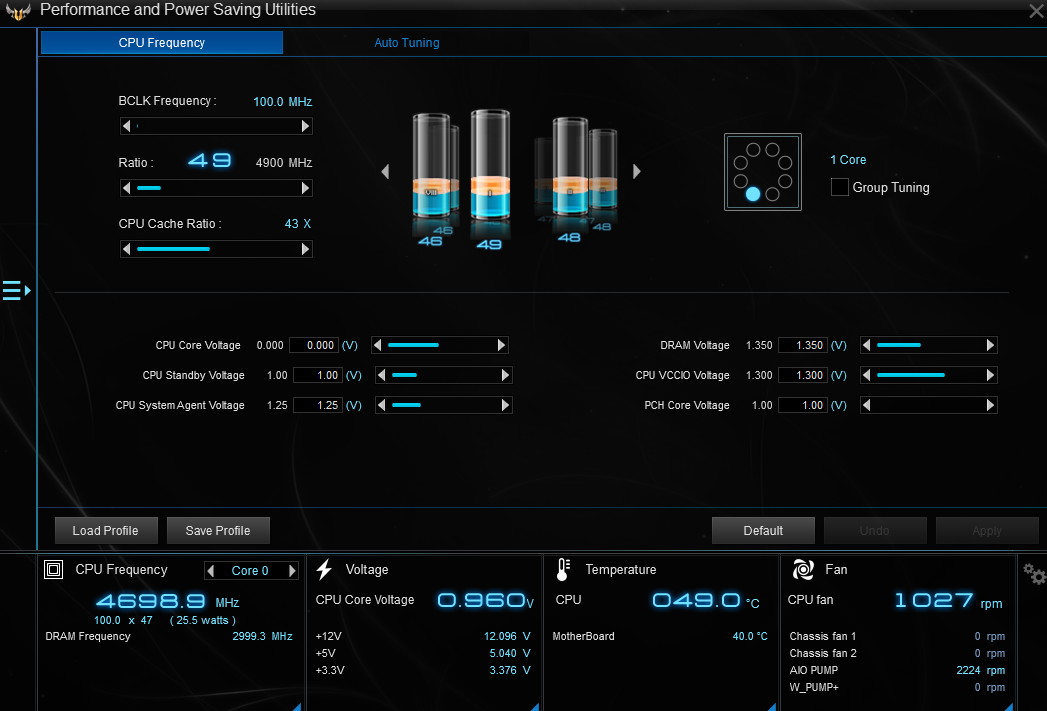
Task: Expand the Voltage panel corner arrow
Action: click(534, 706)
